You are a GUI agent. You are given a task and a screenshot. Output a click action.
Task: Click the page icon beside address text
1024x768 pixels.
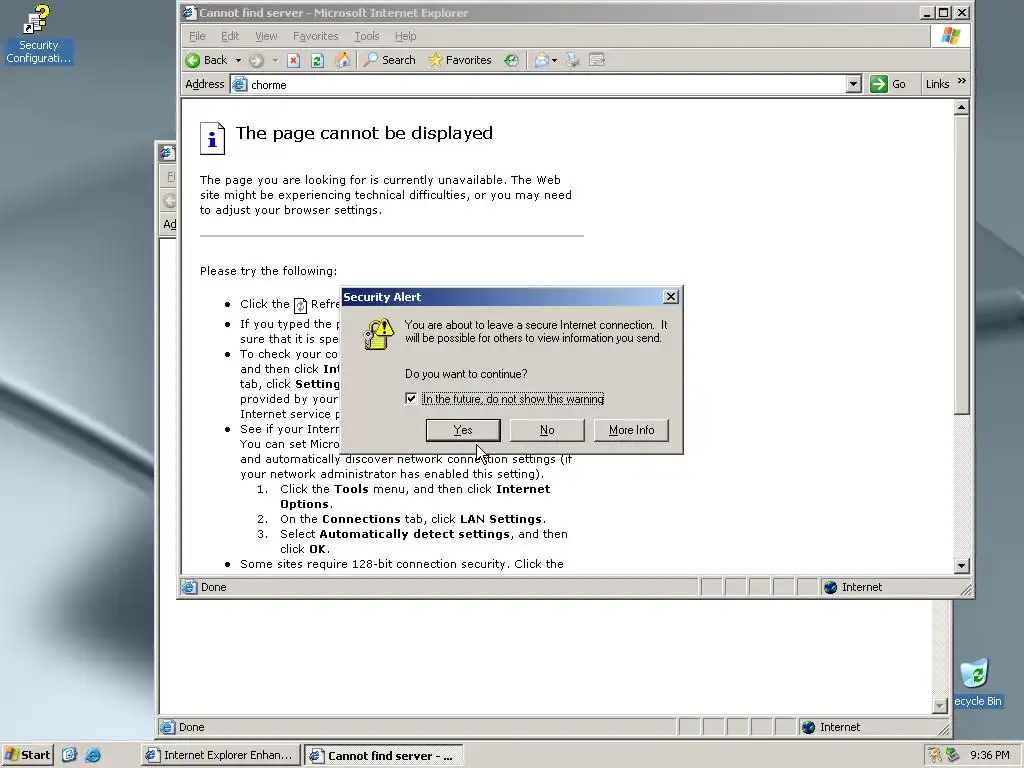pyautogui.click(x=240, y=85)
